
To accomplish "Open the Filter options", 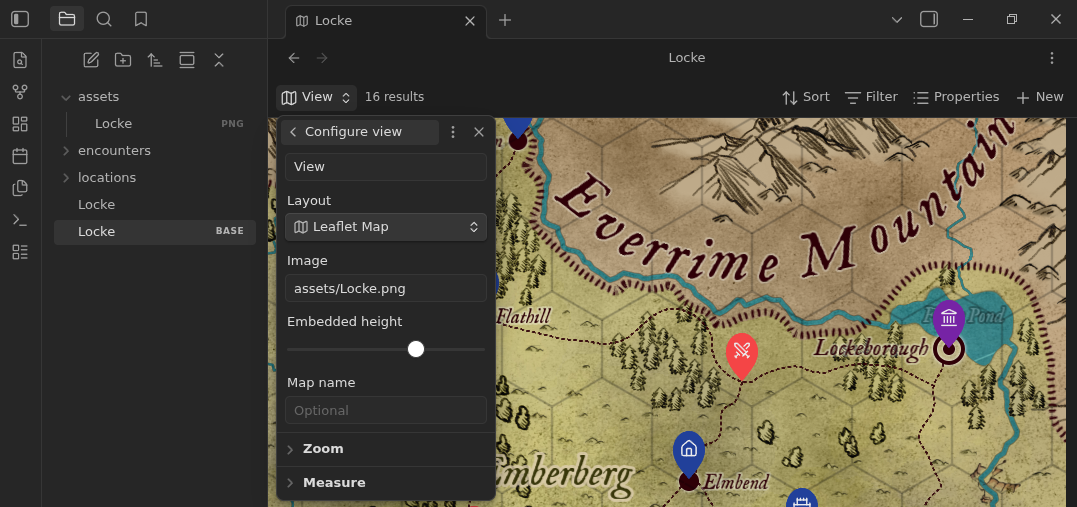I will tap(871, 98).
